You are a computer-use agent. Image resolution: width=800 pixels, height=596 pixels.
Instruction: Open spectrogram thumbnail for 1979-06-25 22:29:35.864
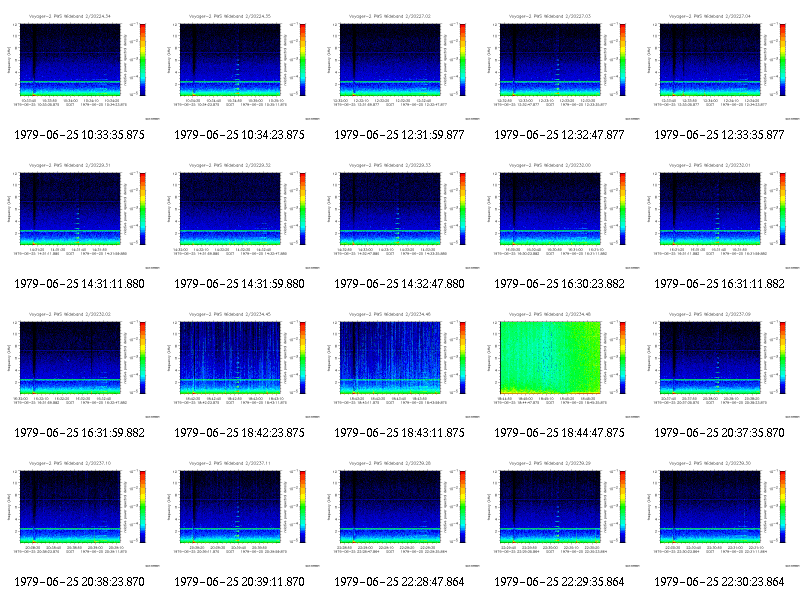[x=560, y=513]
